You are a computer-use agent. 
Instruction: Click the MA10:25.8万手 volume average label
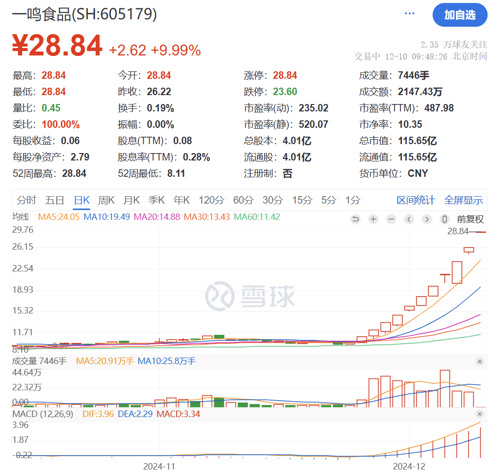tap(166, 361)
